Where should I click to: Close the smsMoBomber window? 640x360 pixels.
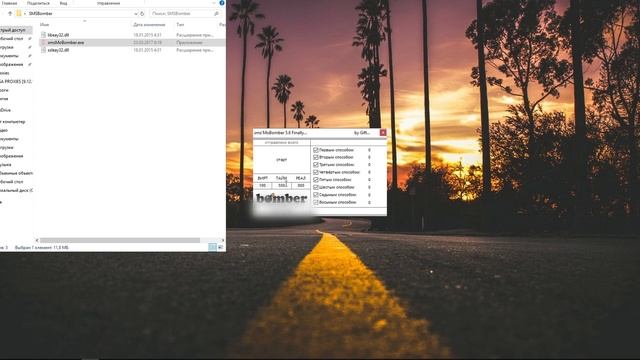click(383, 133)
